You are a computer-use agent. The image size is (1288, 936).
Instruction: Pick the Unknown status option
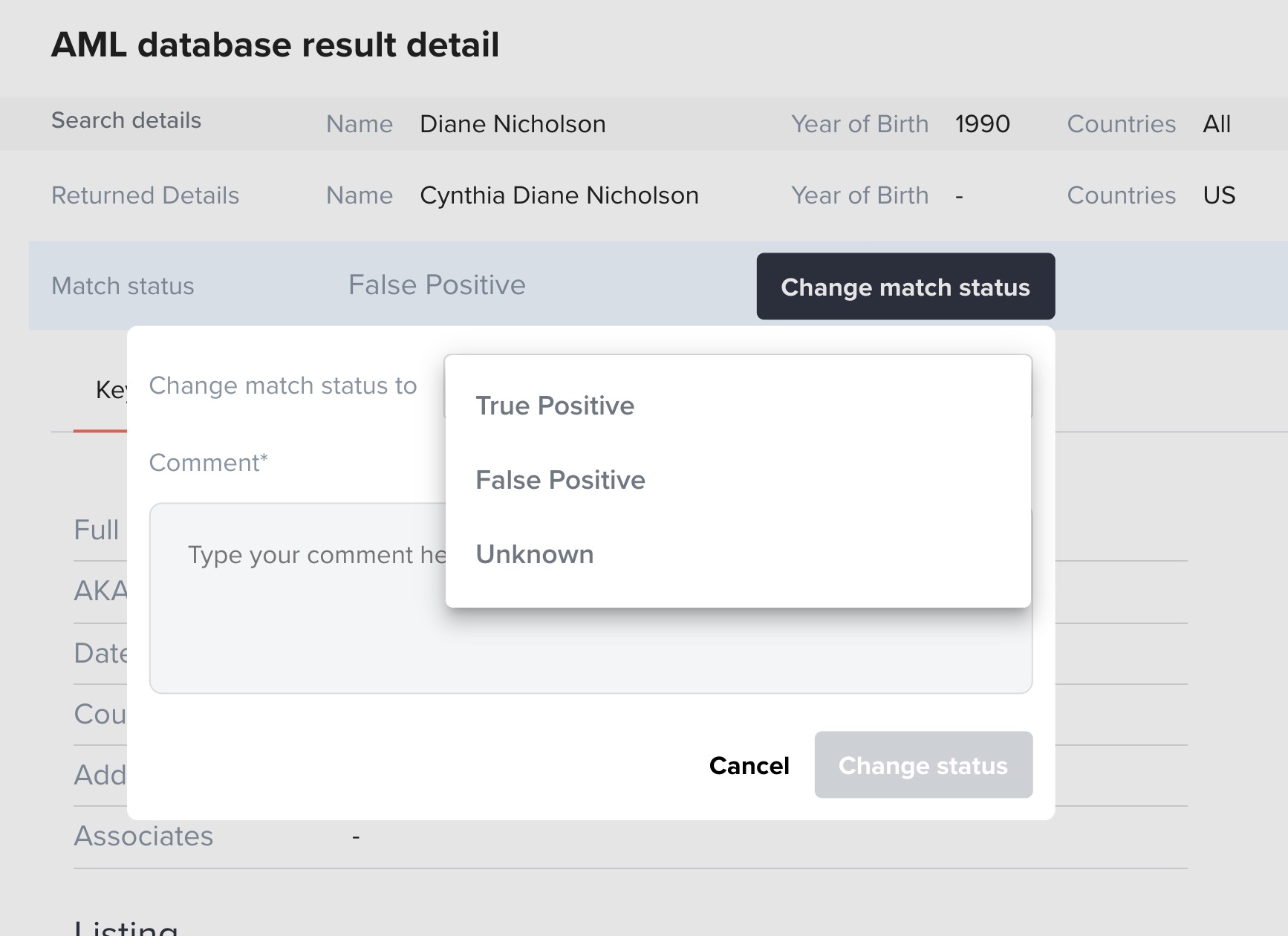click(x=534, y=554)
